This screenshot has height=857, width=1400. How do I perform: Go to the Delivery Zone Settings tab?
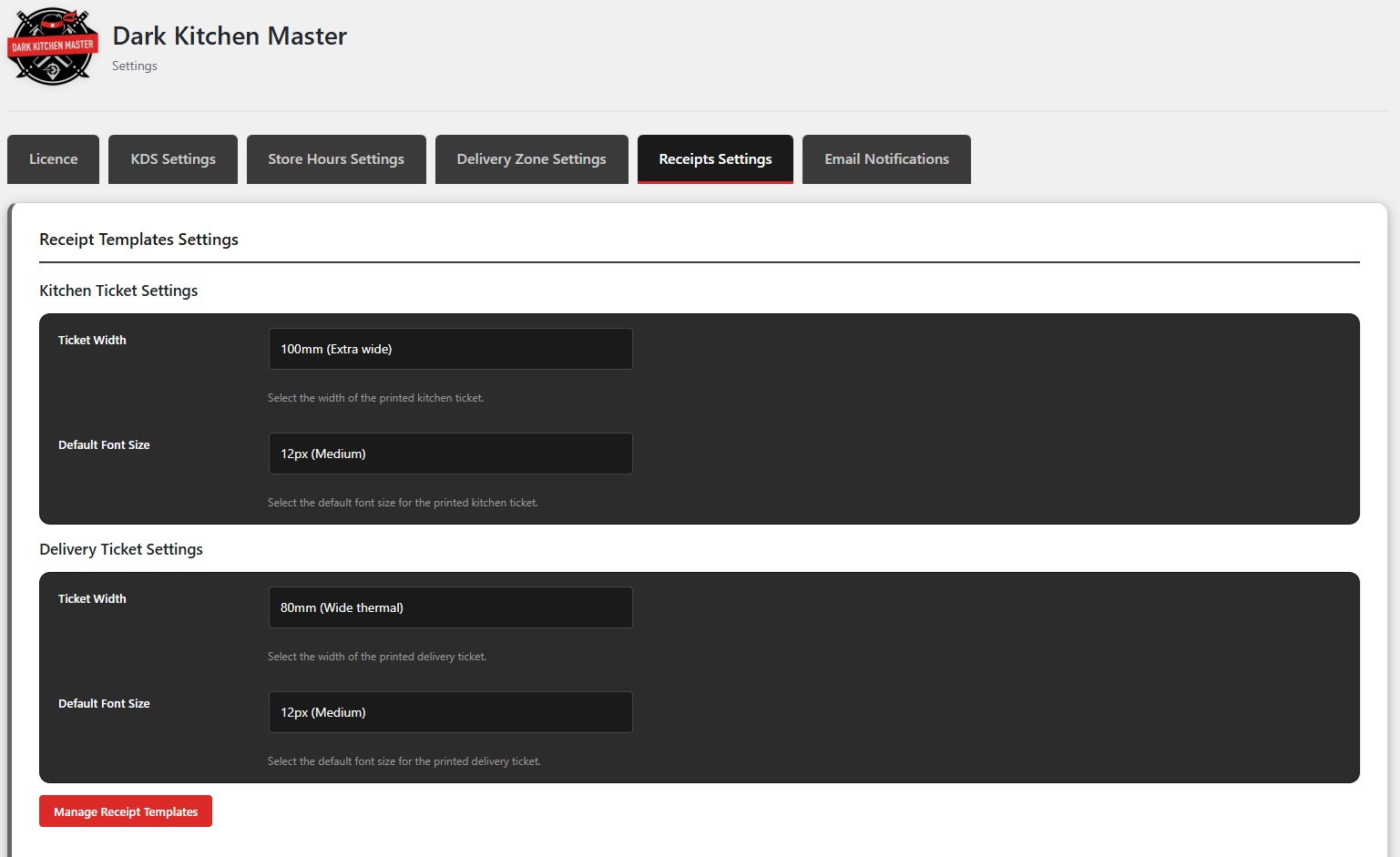532,159
